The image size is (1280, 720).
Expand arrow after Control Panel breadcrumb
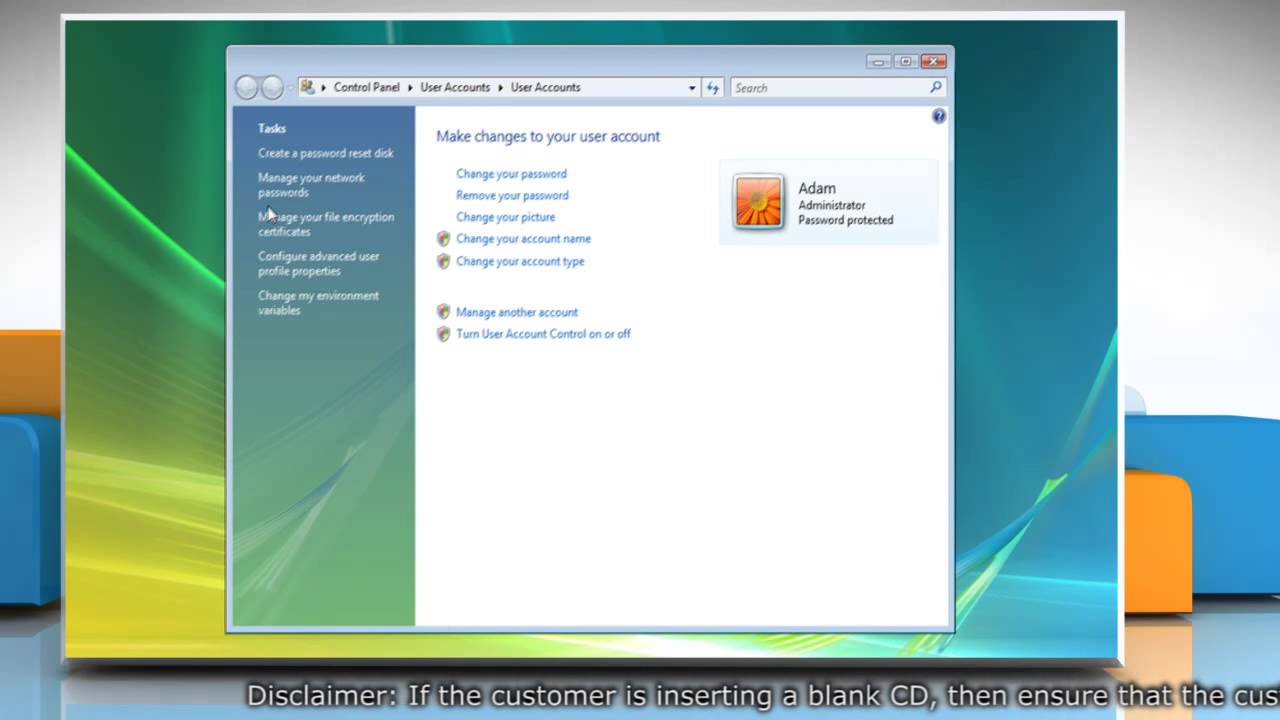(x=410, y=88)
